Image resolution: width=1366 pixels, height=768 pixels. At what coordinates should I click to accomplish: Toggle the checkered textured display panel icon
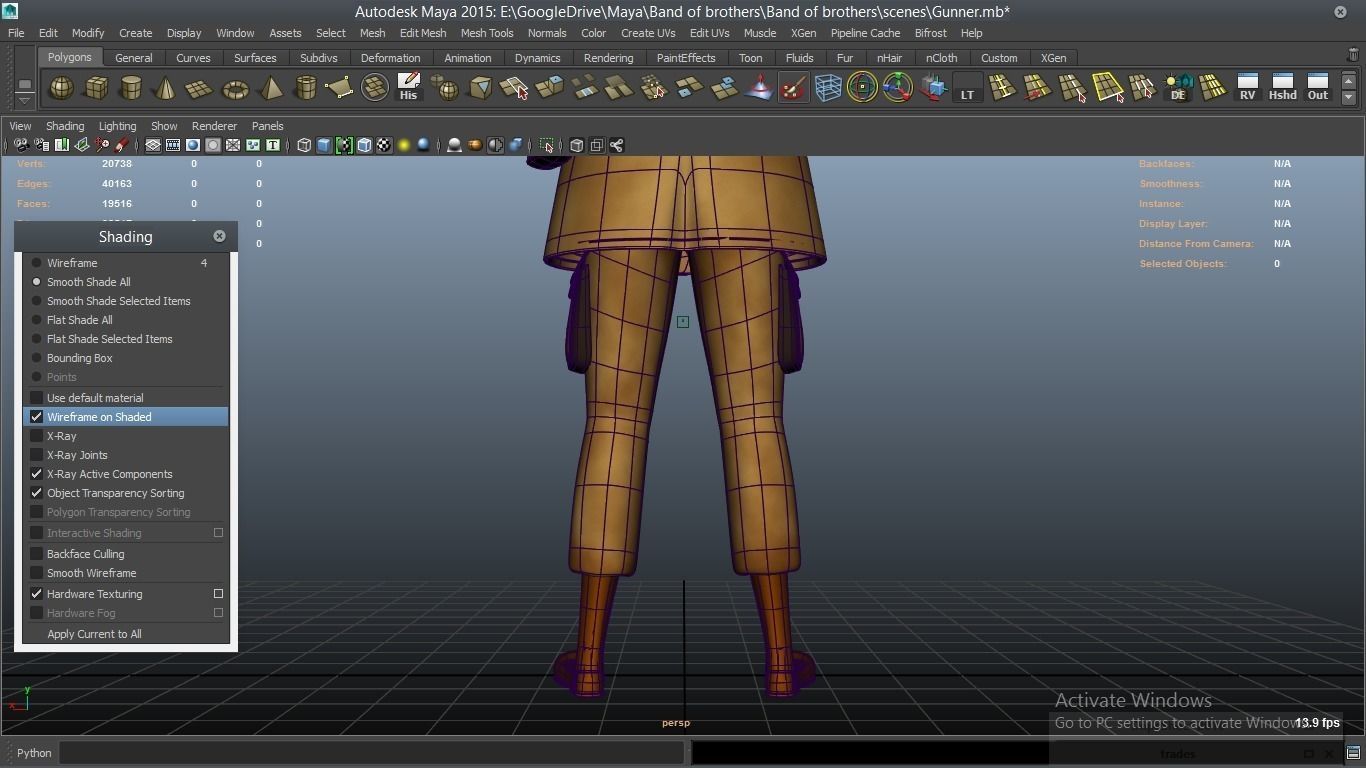coord(384,146)
